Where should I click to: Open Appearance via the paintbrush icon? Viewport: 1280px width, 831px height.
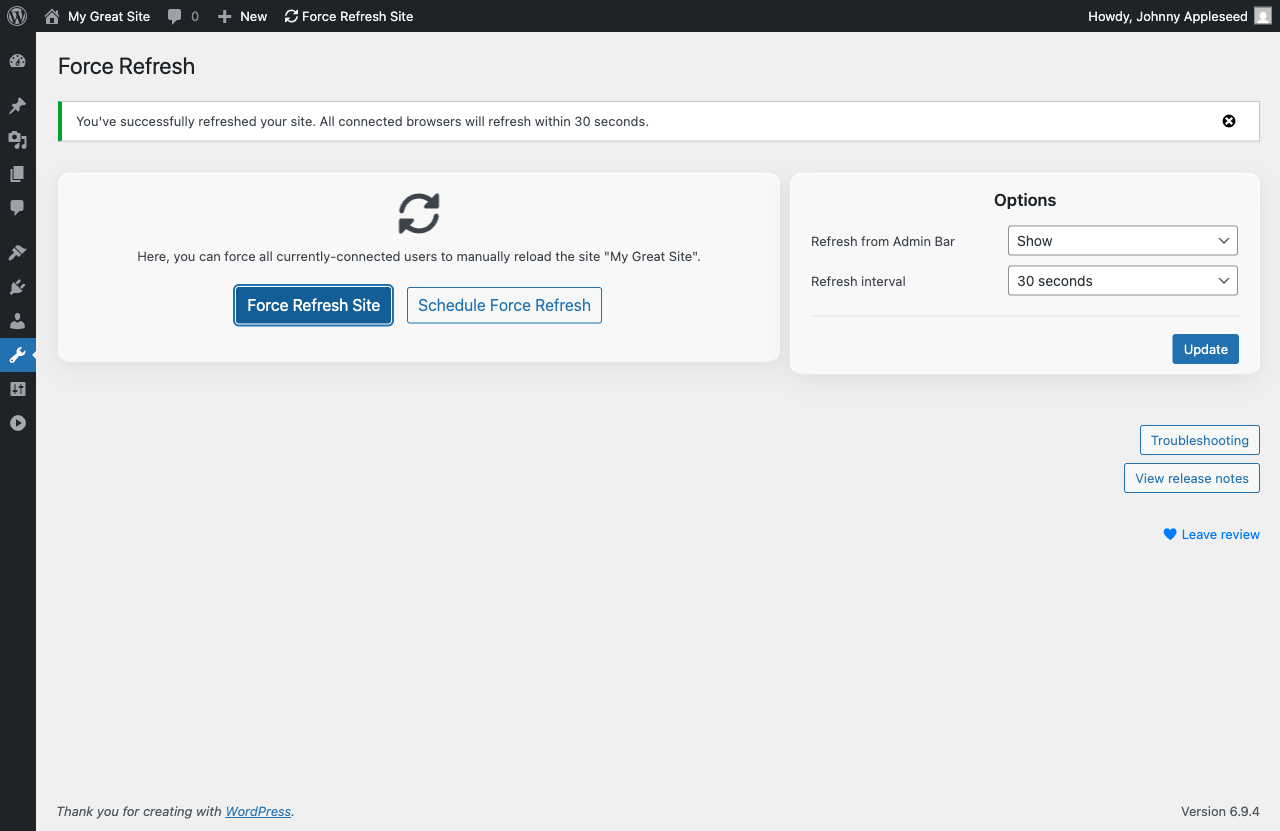point(17,253)
